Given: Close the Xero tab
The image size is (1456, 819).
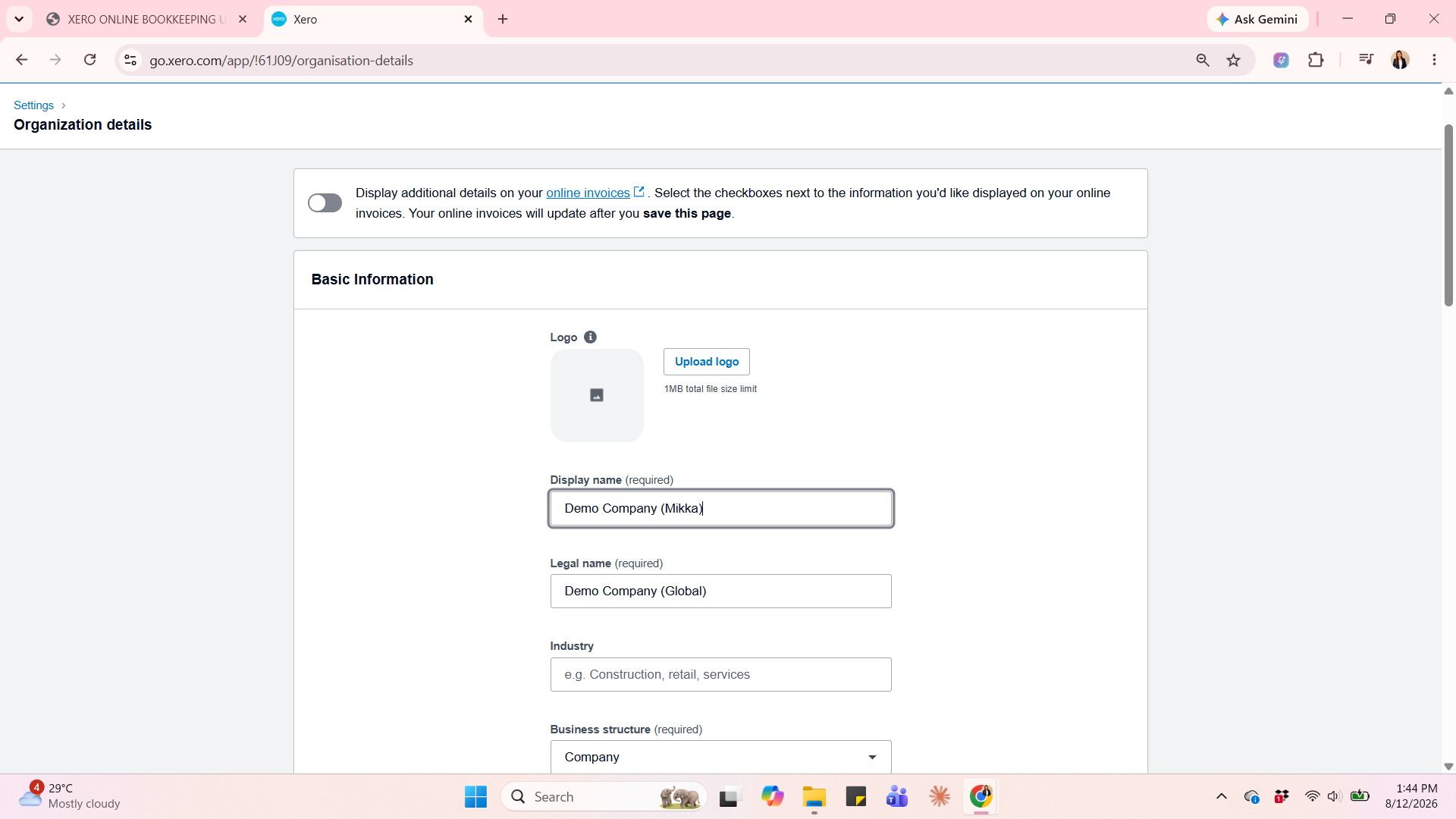Looking at the screenshot, I should [x=468, y=20].
